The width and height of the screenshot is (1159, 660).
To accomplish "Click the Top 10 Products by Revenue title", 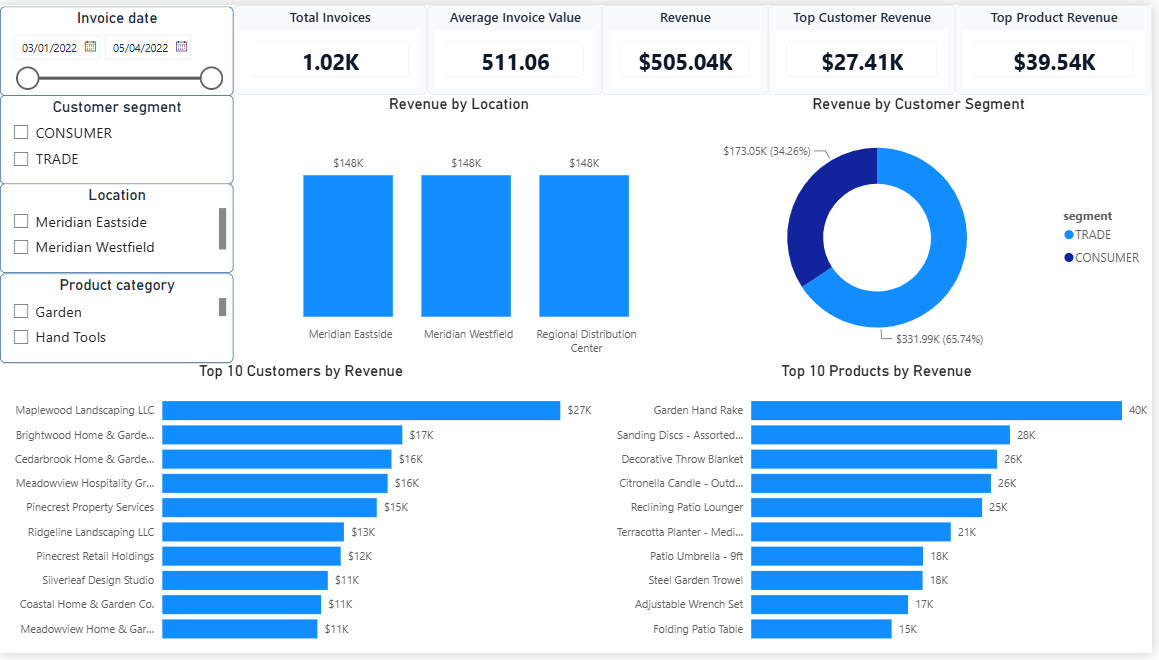I will [x=876, y=371].
